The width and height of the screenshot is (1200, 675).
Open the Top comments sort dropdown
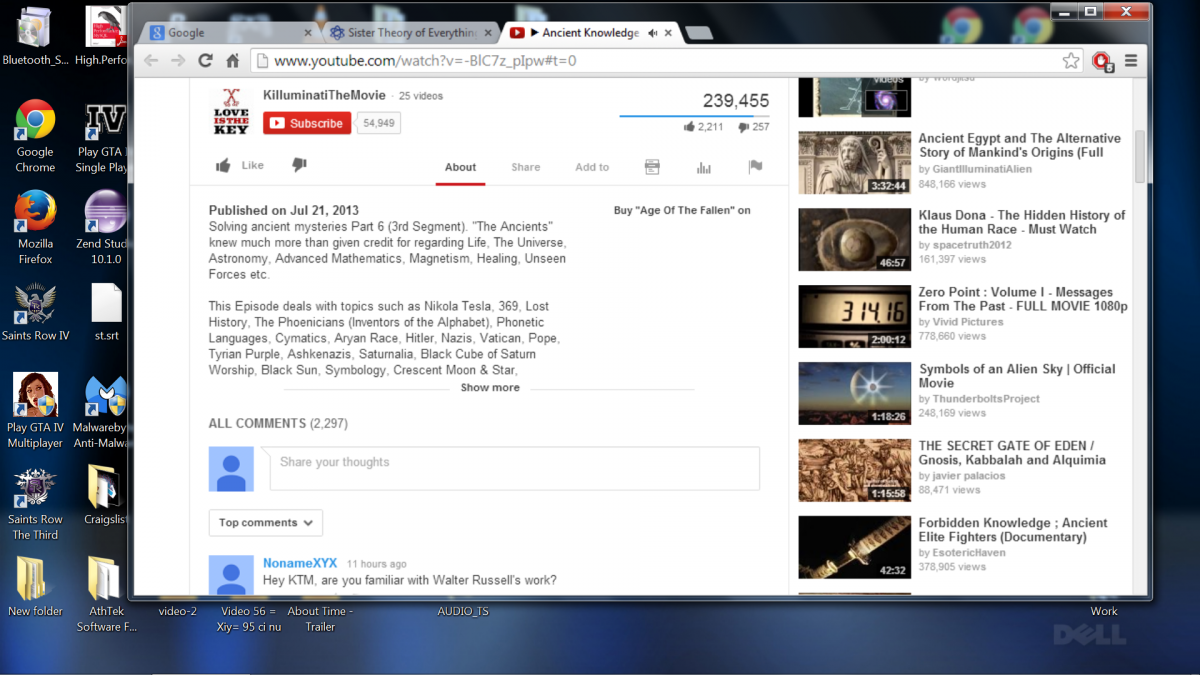(x=265, y=522)
